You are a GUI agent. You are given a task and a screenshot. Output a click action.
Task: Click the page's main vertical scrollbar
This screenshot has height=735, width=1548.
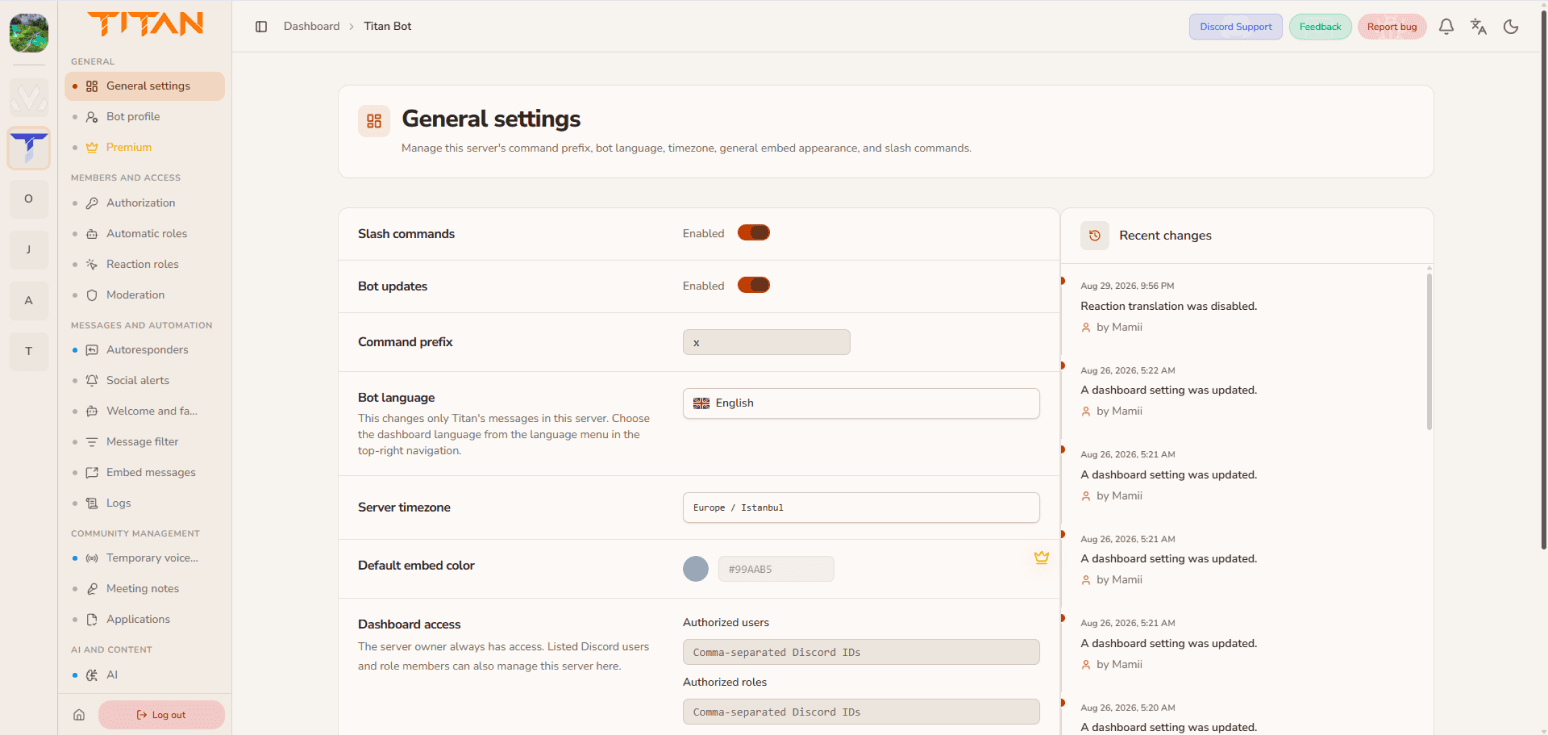[1544, 280]
